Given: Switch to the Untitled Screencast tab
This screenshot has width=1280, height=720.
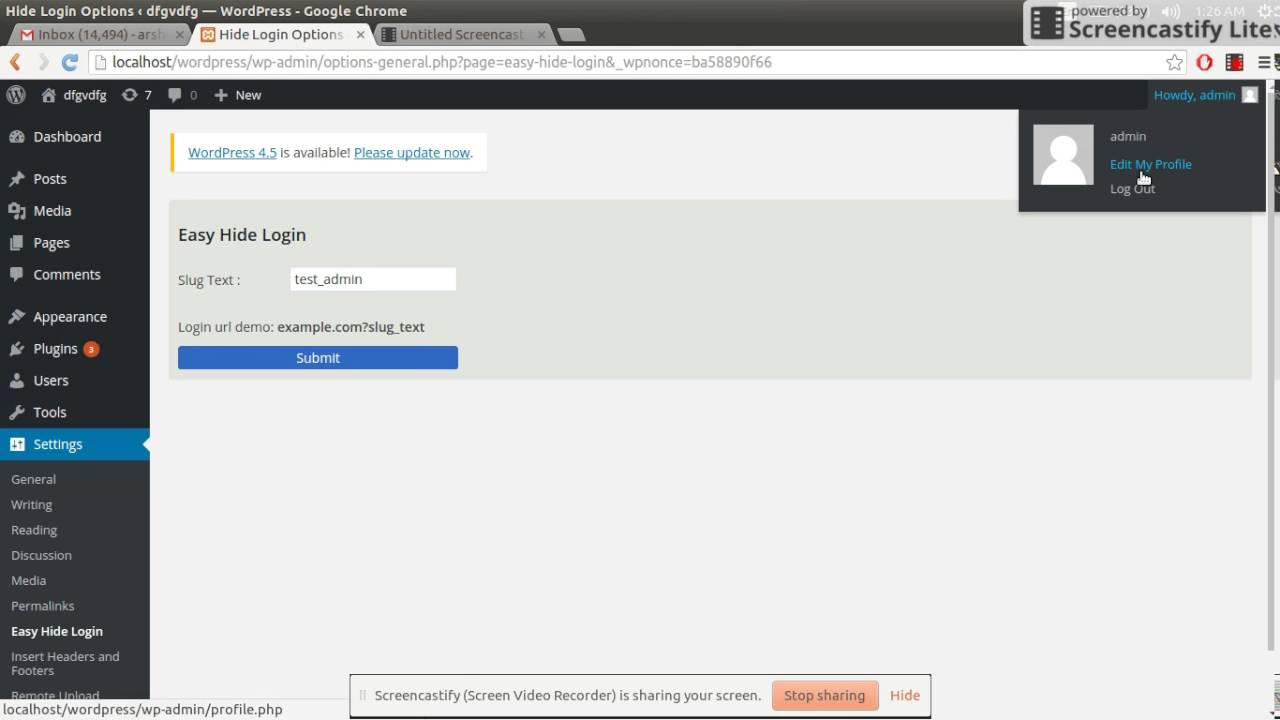Looking at the screenshot, I should (462, 34).
